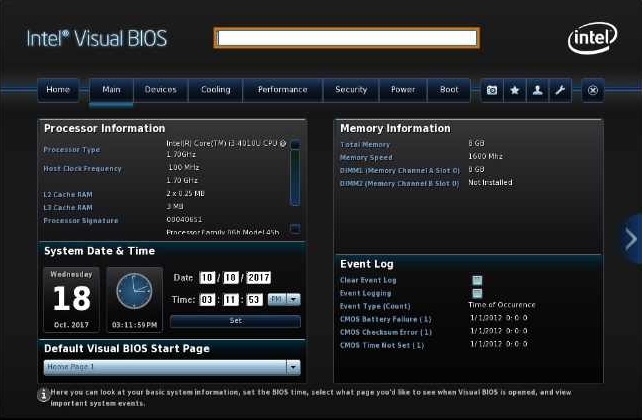Click the user profile icon
Screen dimensions: 642x420
[x=538, y=90]
